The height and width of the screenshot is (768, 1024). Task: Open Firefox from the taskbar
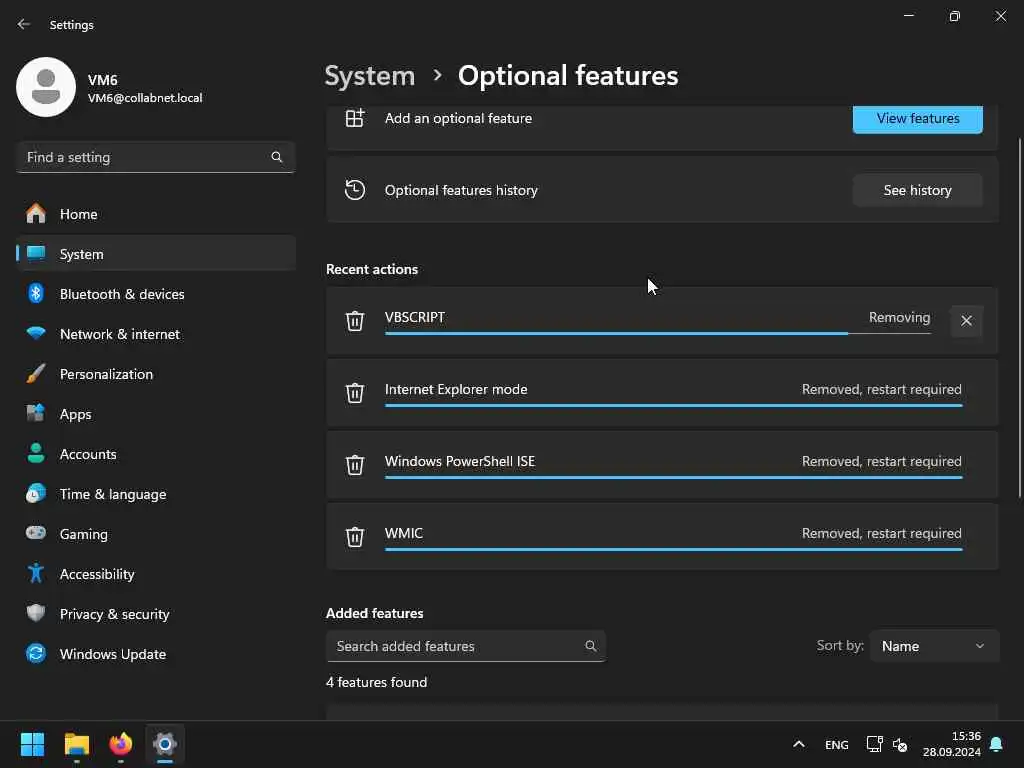(x=121, y=744)
